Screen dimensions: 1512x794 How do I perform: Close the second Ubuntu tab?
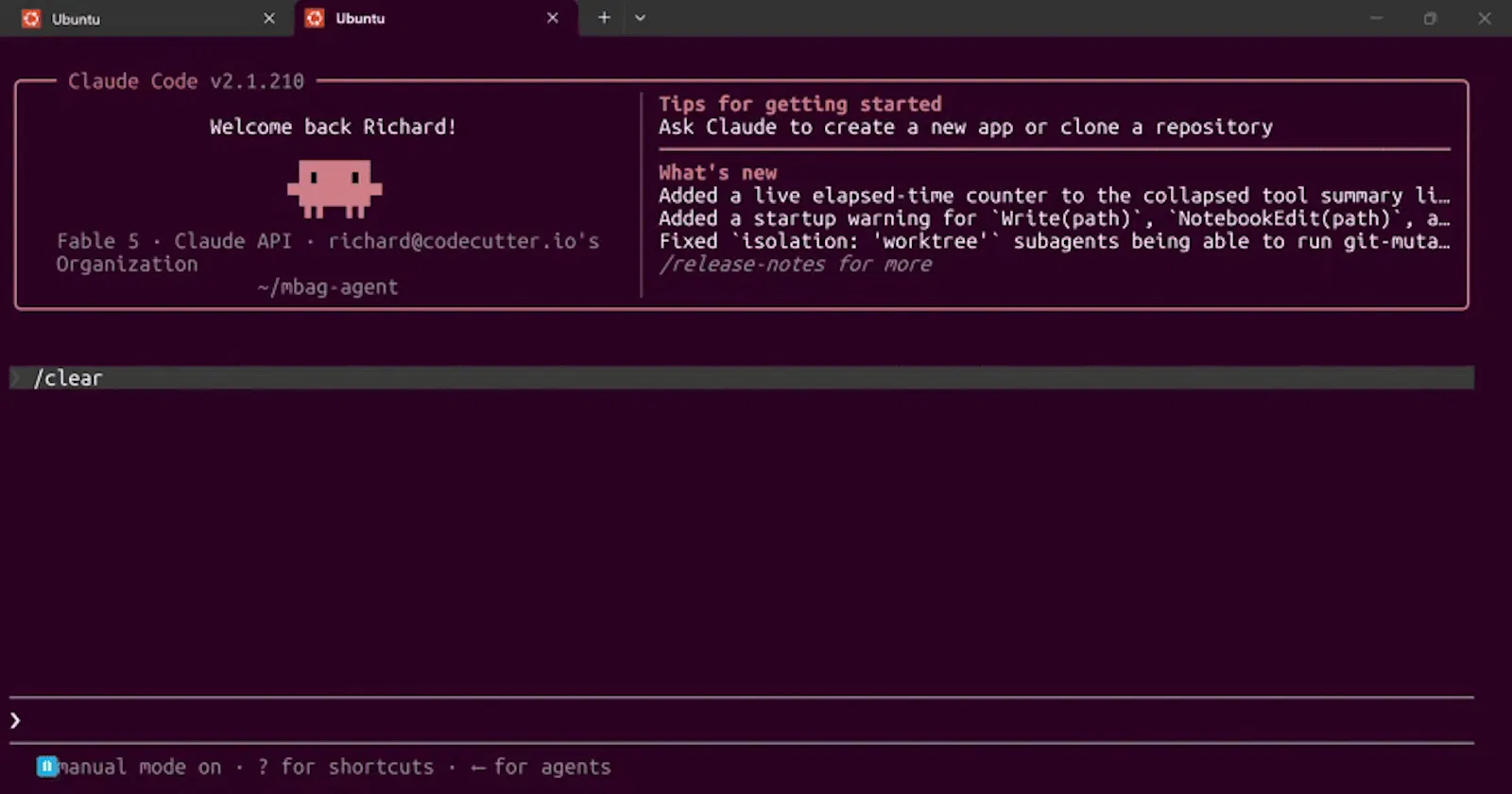pos(553,18)
